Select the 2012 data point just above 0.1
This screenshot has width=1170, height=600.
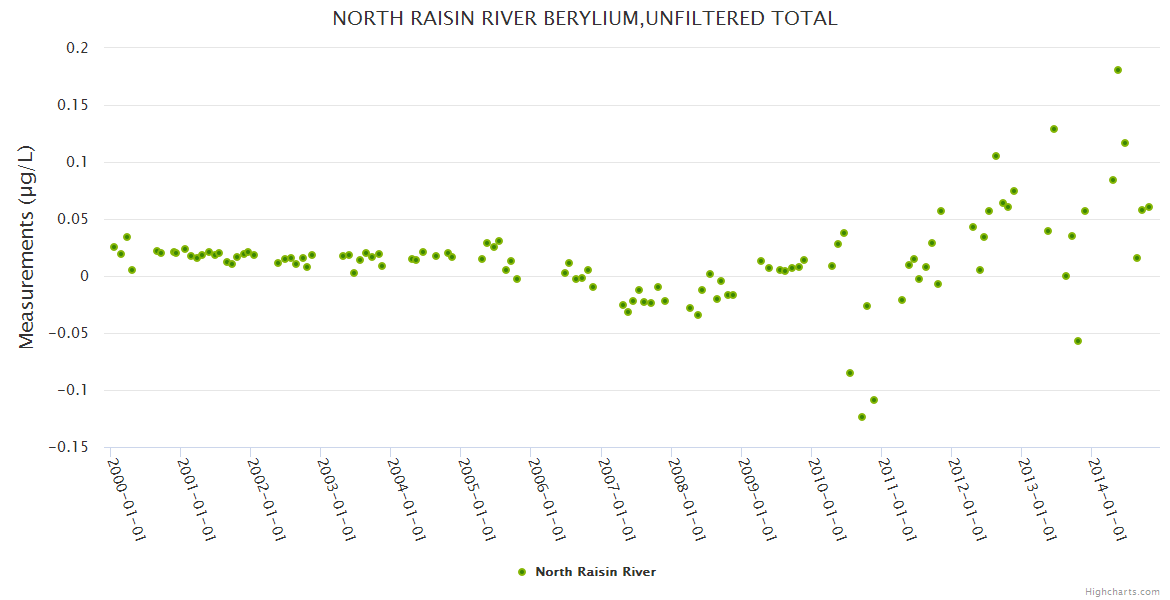click(x=996, y=156)
